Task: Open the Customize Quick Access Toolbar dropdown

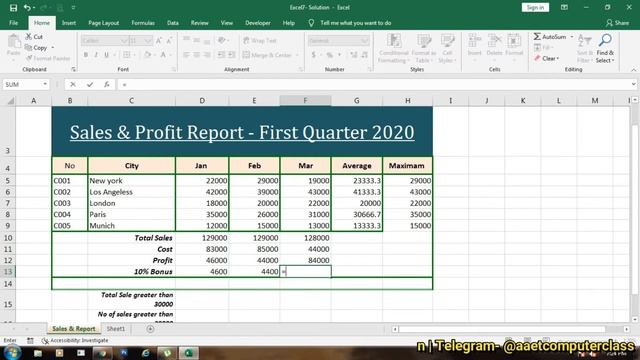Action: point(73,7)
